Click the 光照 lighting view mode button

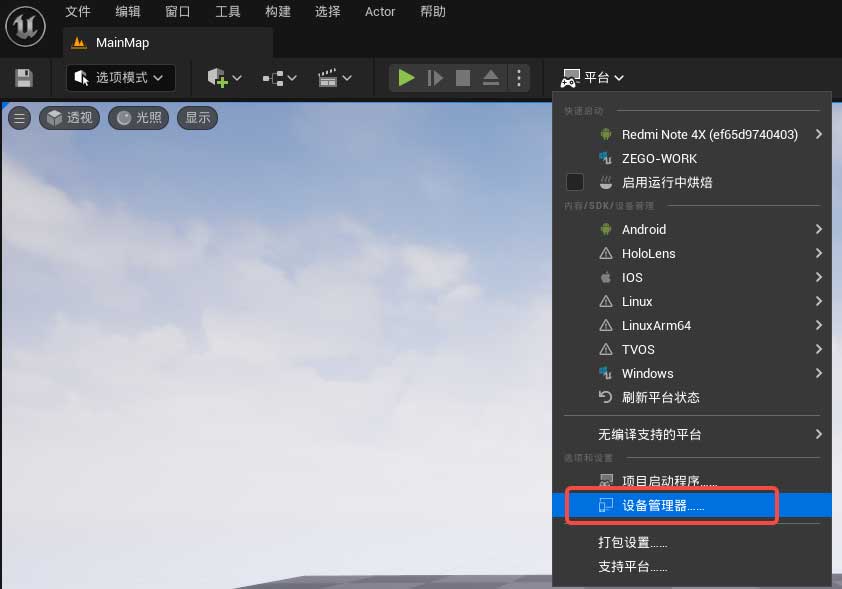[139, 118]
